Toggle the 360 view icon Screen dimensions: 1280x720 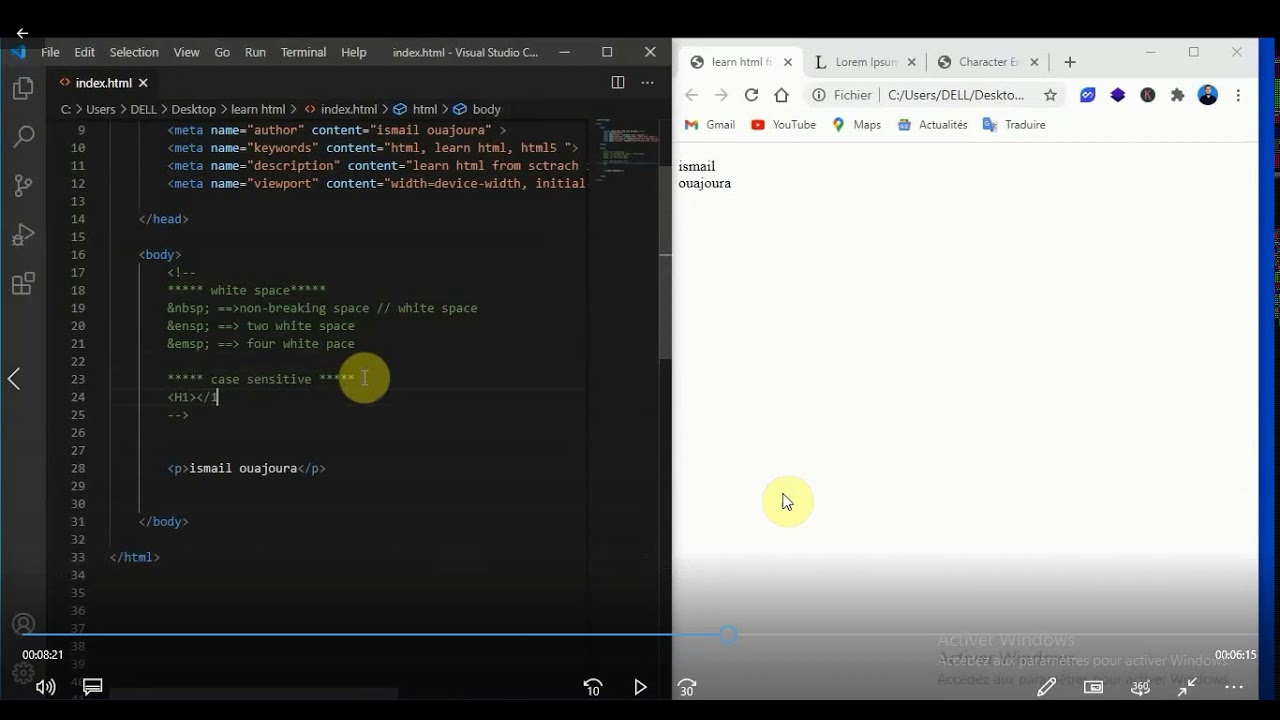[x=1140, y=687]
